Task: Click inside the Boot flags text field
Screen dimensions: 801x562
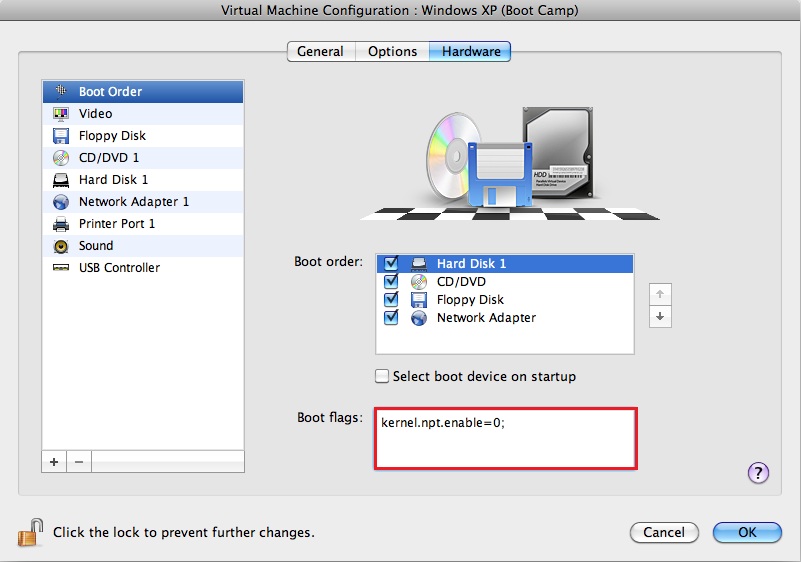Action: click(x=506, y=438)
